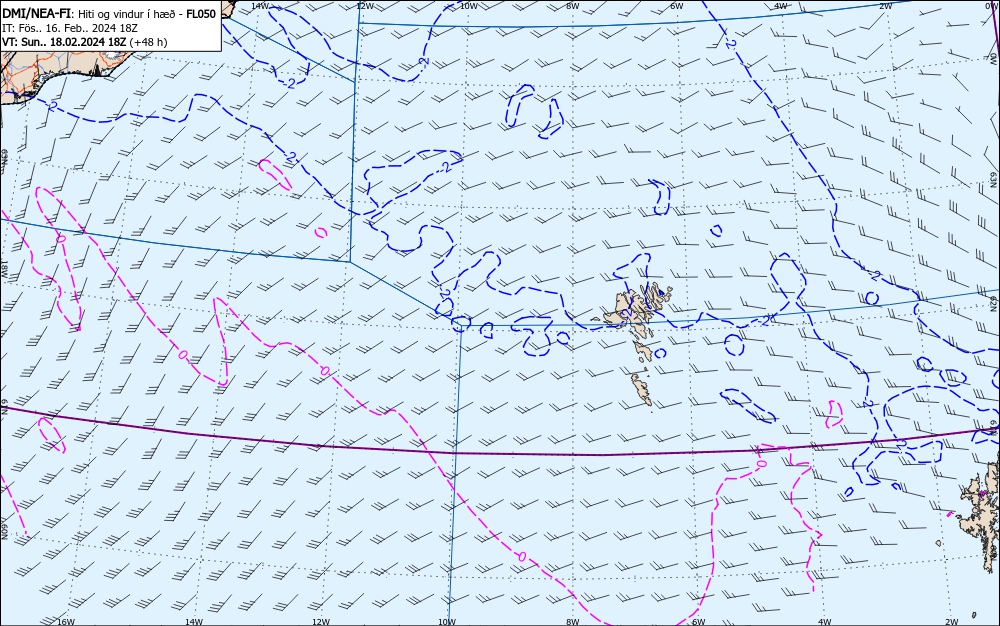
Task: Click the "DMI/NEA-FI" chart title text
Action: click(36, 14)
